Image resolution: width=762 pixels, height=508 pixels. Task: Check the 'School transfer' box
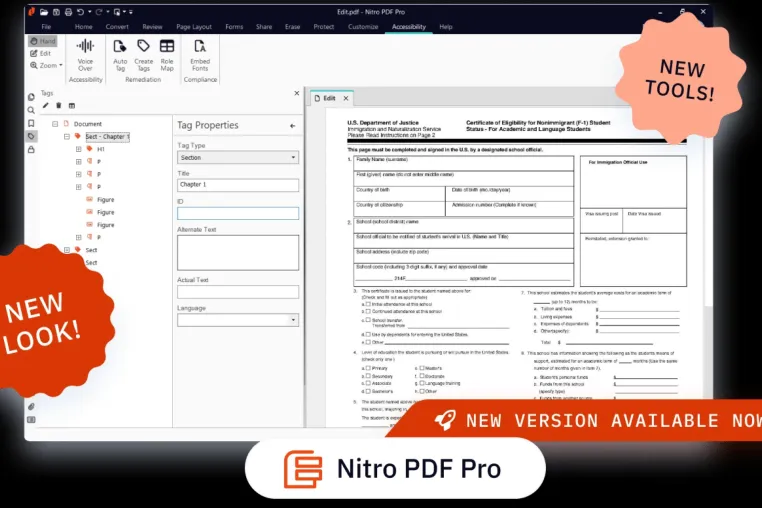tap(368, 320)
